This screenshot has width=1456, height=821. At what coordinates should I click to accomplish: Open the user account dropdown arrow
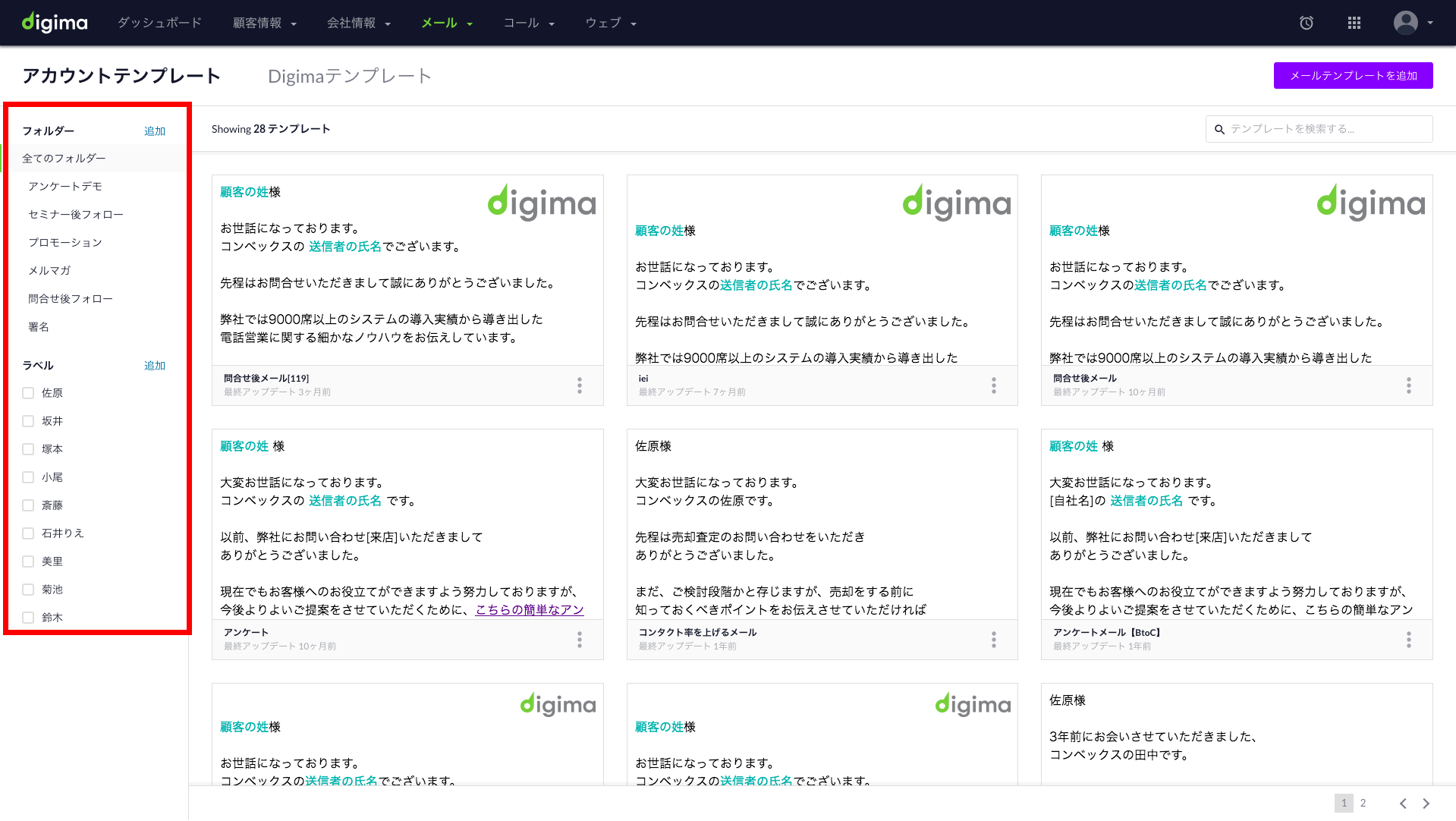click(1430, 23)
